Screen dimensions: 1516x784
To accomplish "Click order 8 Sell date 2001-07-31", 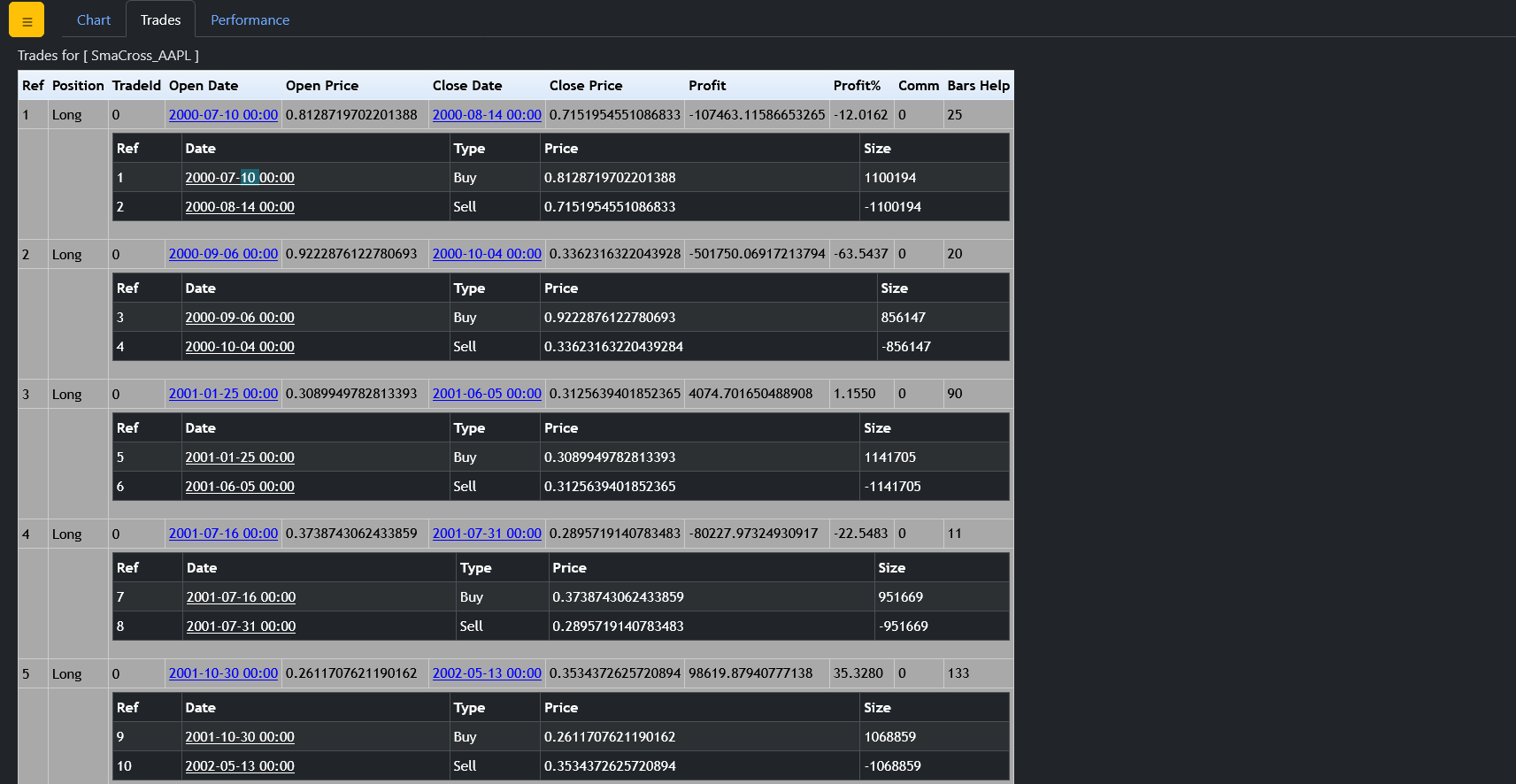I will [x=241, y=626].
